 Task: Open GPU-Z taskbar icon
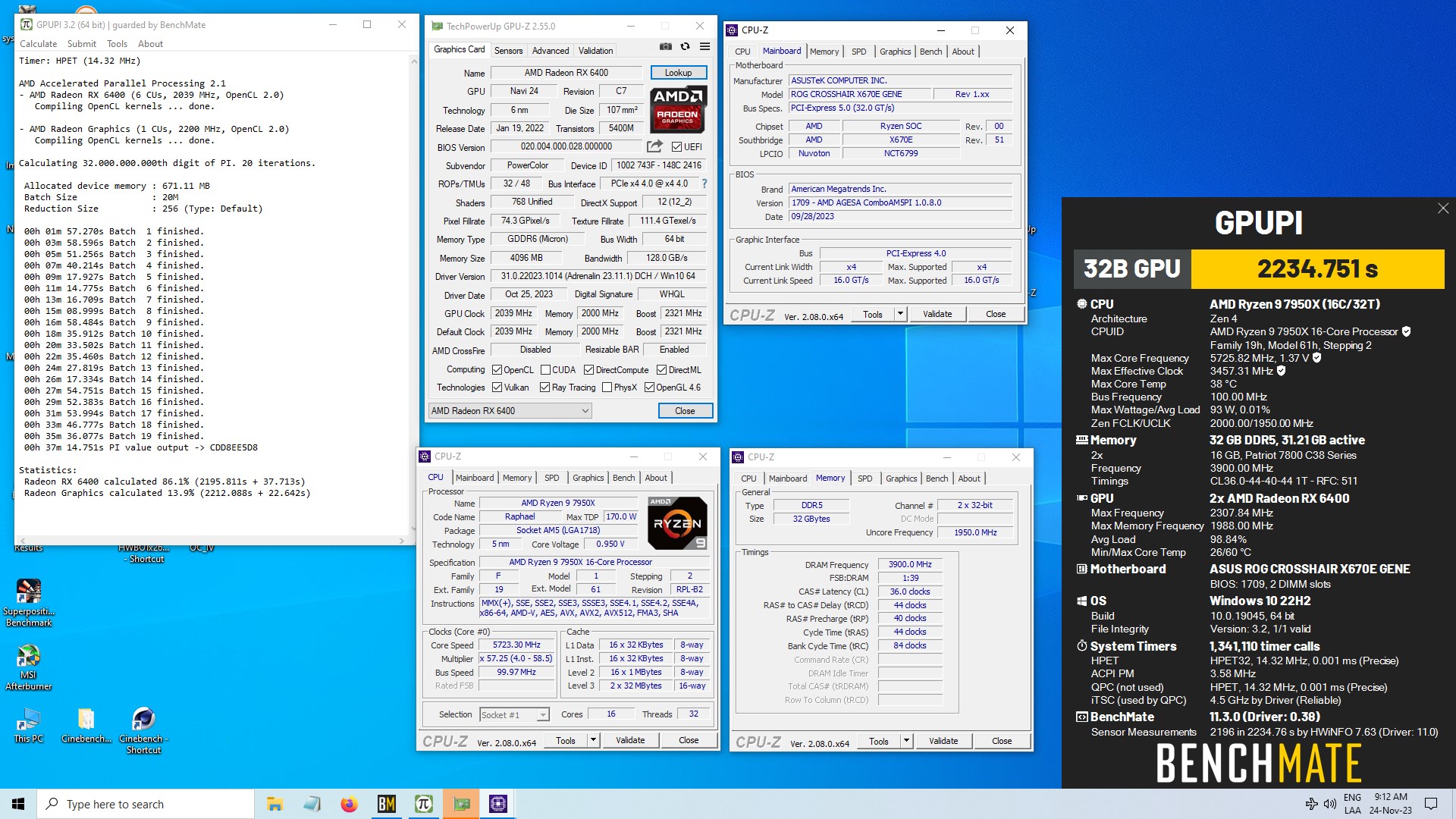pyautogui.click(x=461, y=804)
